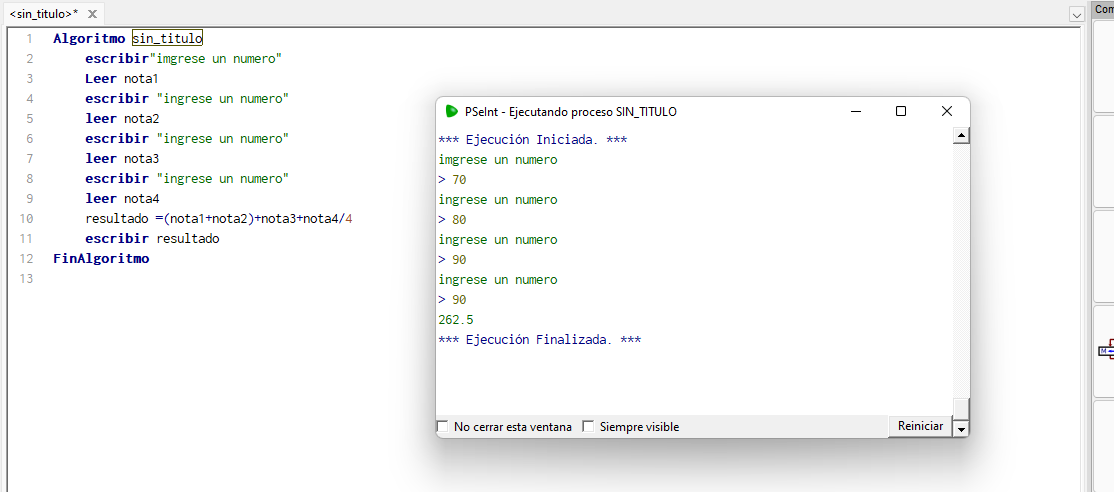This screenshot has height=492, width=1114.
Task: Click line number 10 in the editor margin
Action: [27, 219]
